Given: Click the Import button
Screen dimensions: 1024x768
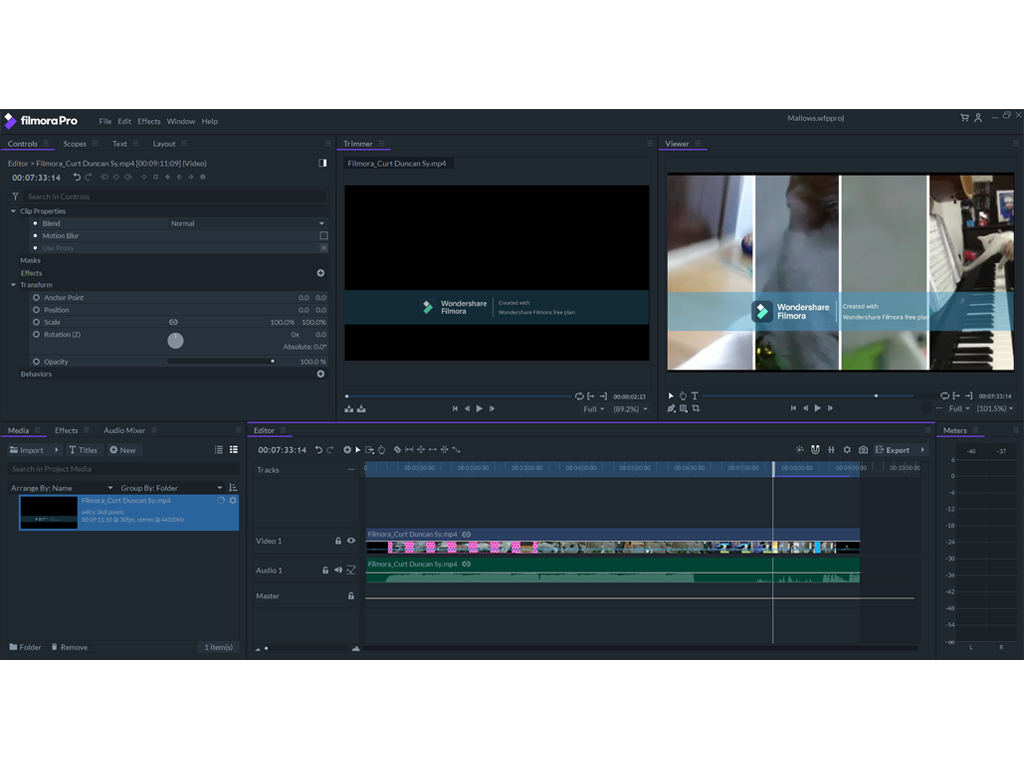Looking at the screenshot, I should (x=27, y=450).
